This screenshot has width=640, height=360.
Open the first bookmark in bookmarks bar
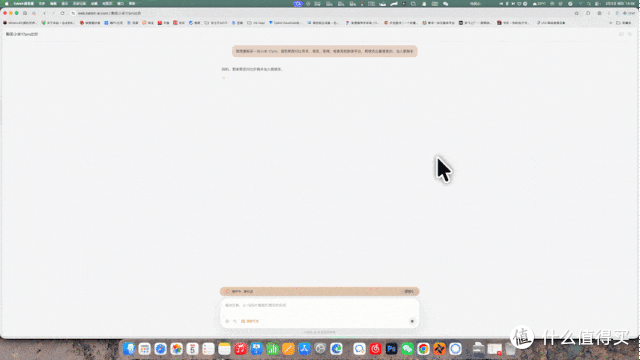tap(20, 23)
